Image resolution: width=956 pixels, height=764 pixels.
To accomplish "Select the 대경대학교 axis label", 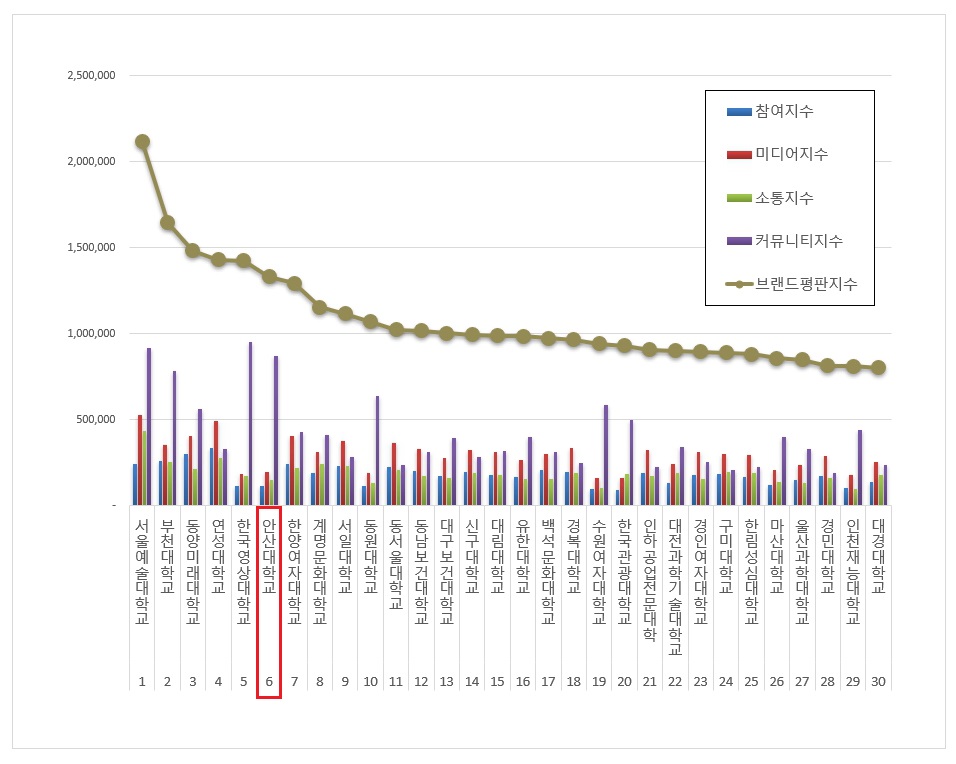I will pyautogui.click(x=878, y=556).
